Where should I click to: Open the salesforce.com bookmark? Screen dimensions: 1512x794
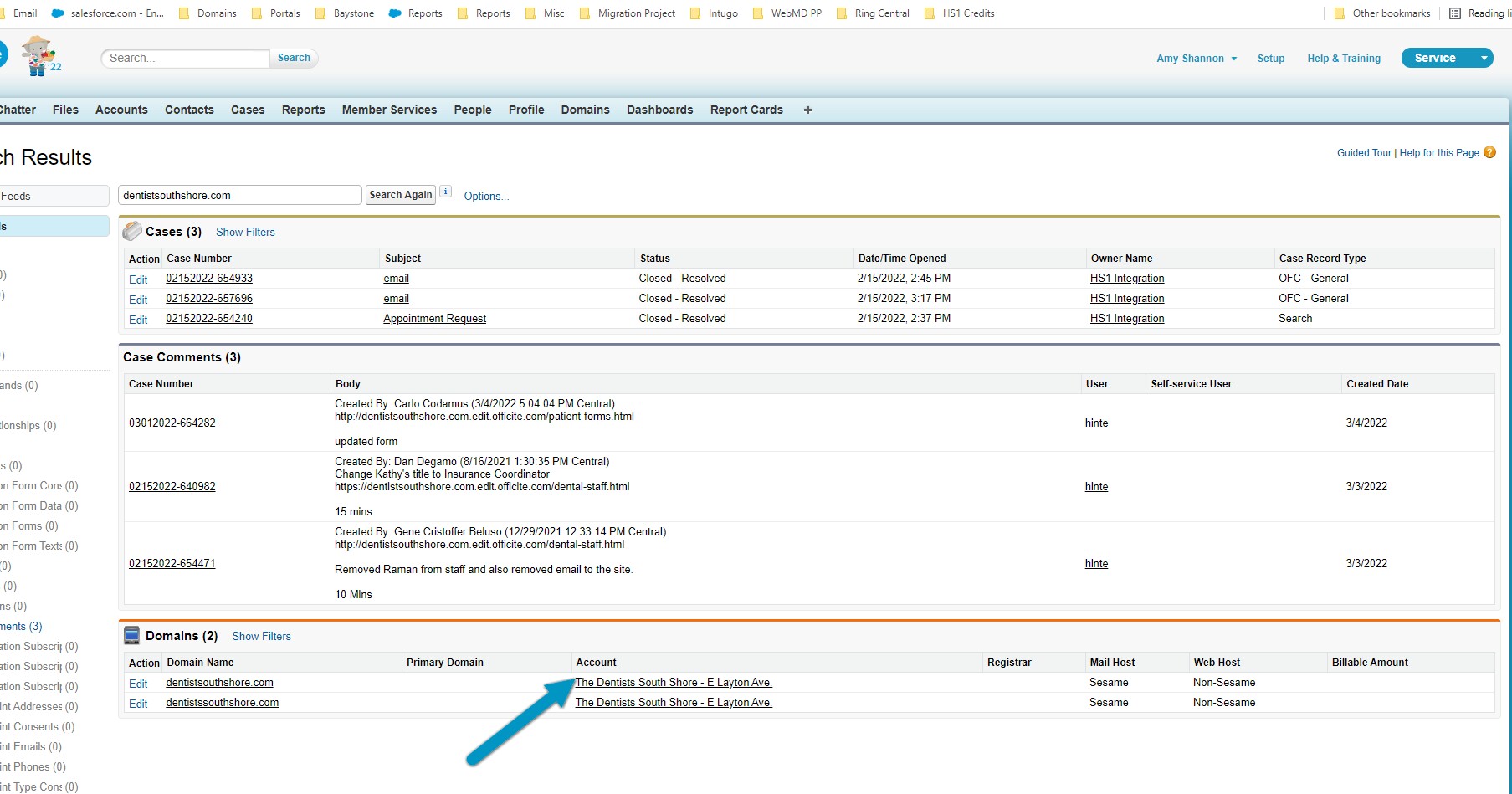coord(109,13)
